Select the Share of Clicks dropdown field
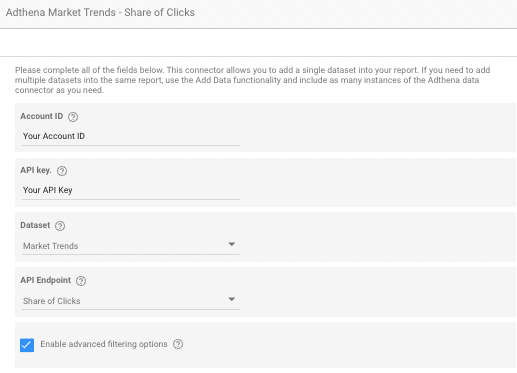This screenshot has height=373, width=517. tap(131, 301)
